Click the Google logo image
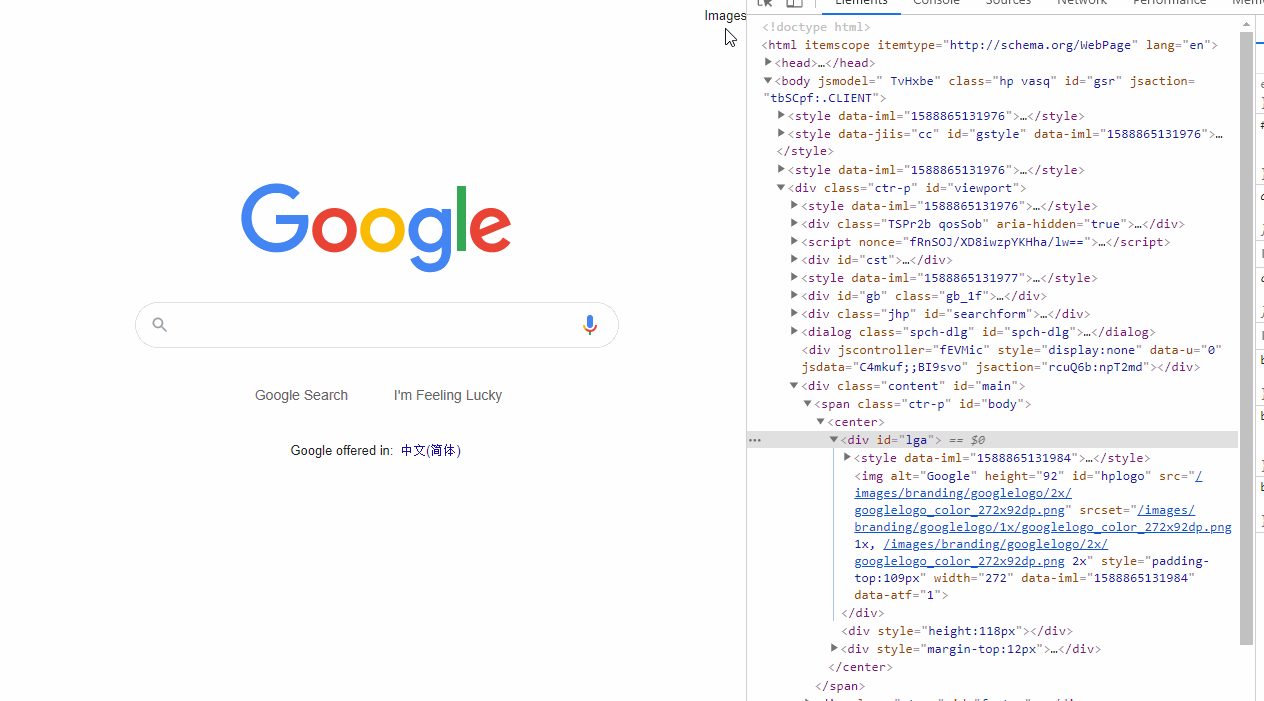Viewport: 1264px width, 701px height. (376, 228)
